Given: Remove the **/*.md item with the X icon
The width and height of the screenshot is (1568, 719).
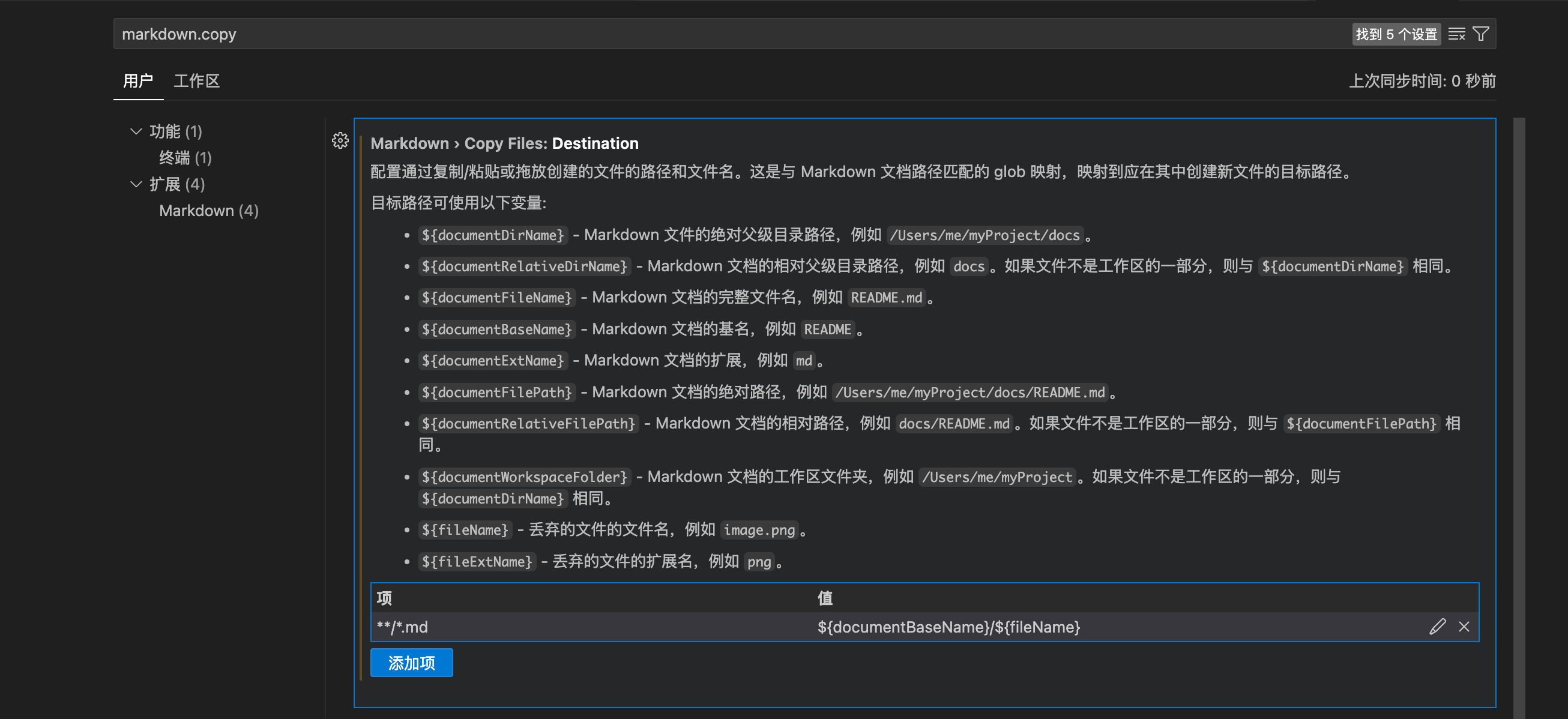Looking at the screenshot, I should tap(1464, 627).
